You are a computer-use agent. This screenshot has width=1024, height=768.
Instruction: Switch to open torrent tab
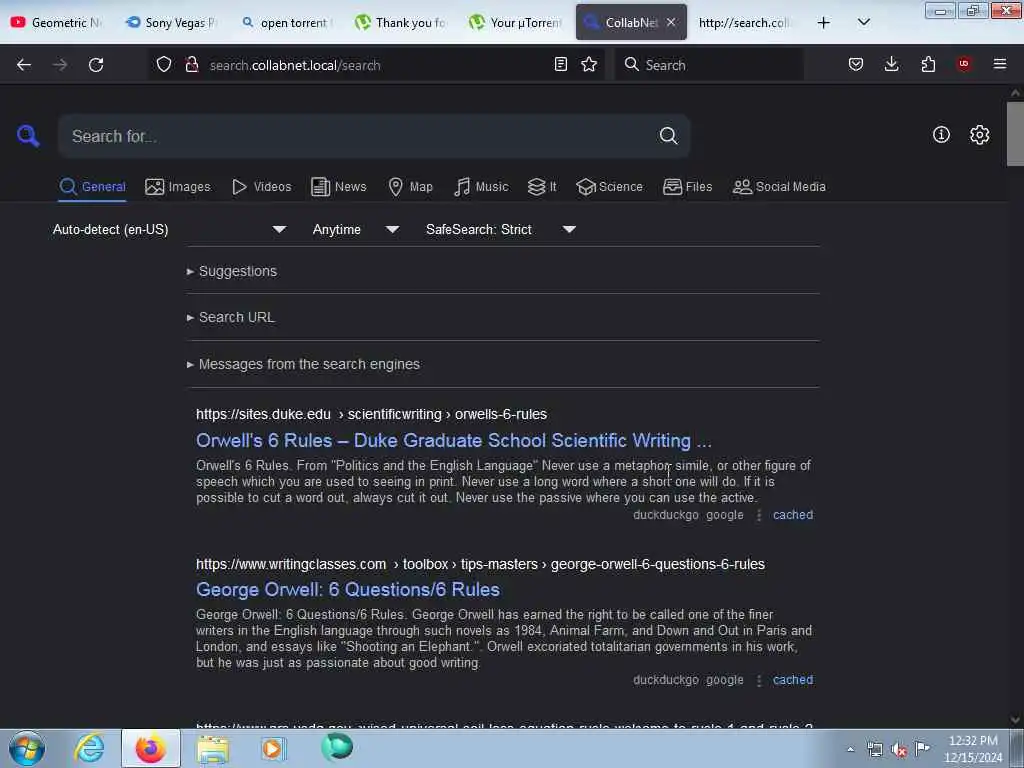coord(286,23)
